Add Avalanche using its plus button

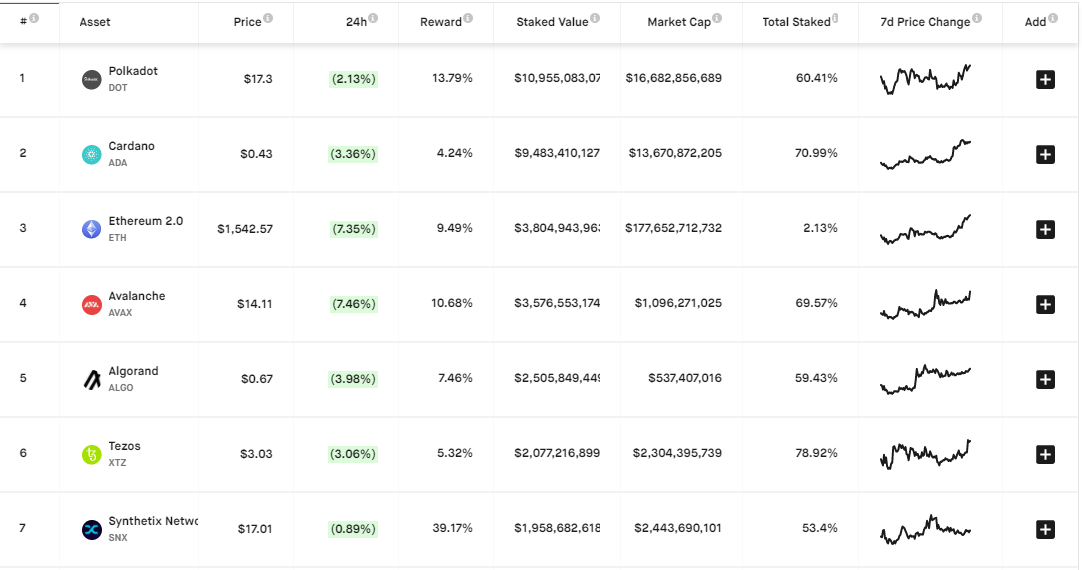tap(1045, 304)
